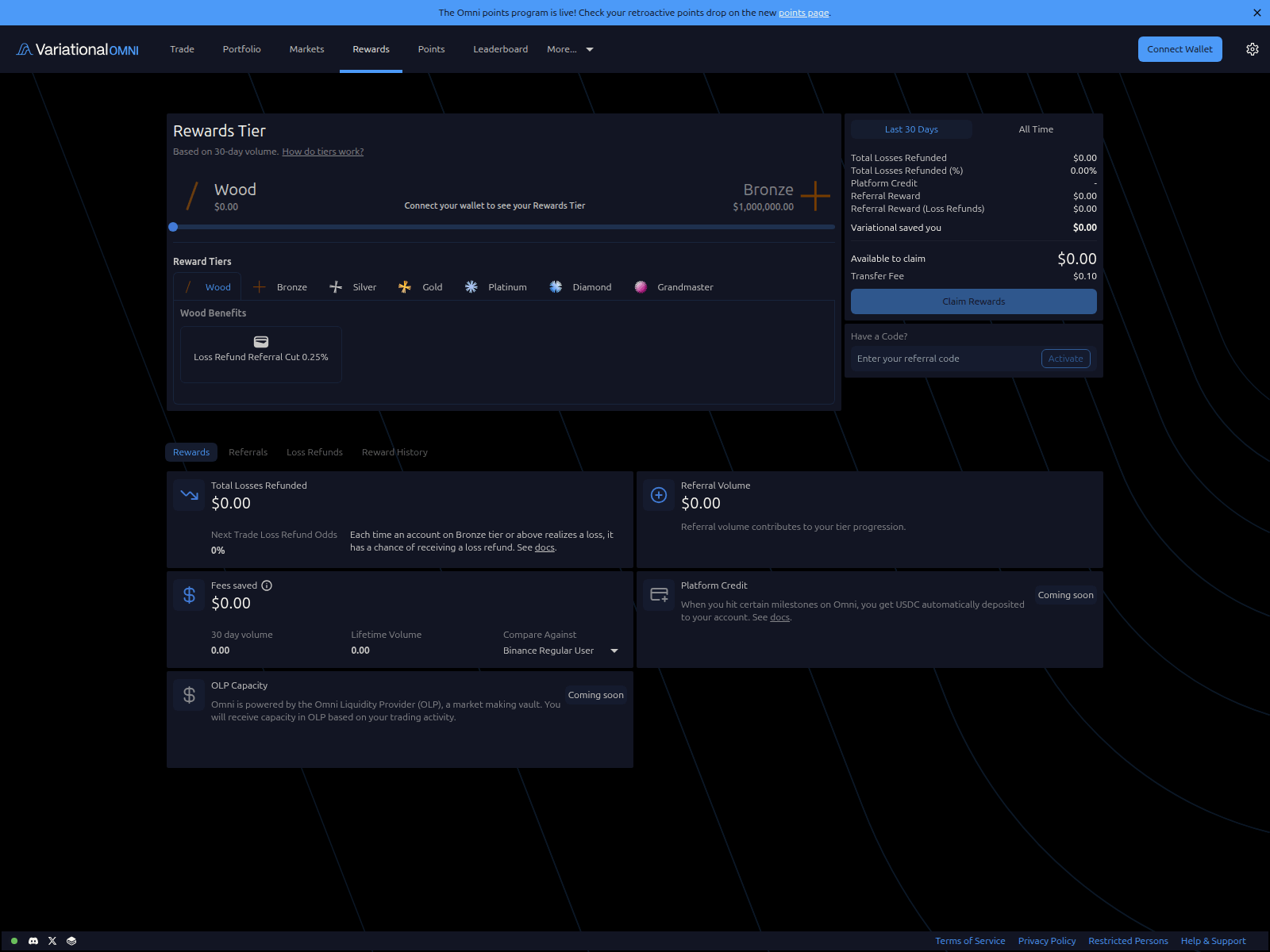Select the Bronze reward tier tab
The width and height of the screenshot is (1270, 952).
click(x=280, y=287)
